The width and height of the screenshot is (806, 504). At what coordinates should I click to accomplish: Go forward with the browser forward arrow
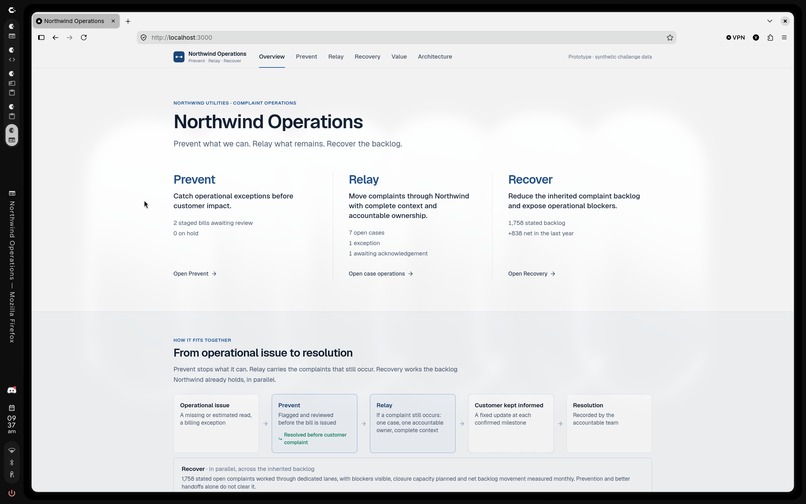pos(69,38)
